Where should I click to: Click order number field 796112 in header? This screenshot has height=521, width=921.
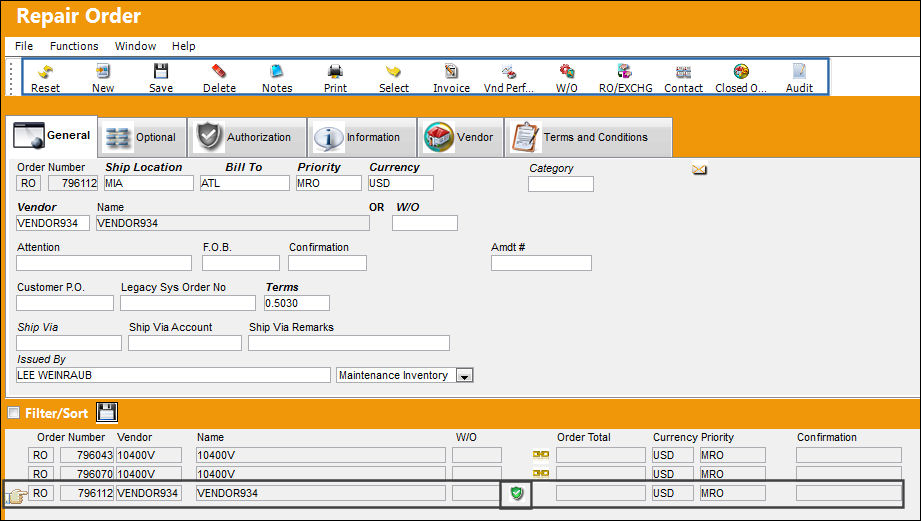(73, 183)
